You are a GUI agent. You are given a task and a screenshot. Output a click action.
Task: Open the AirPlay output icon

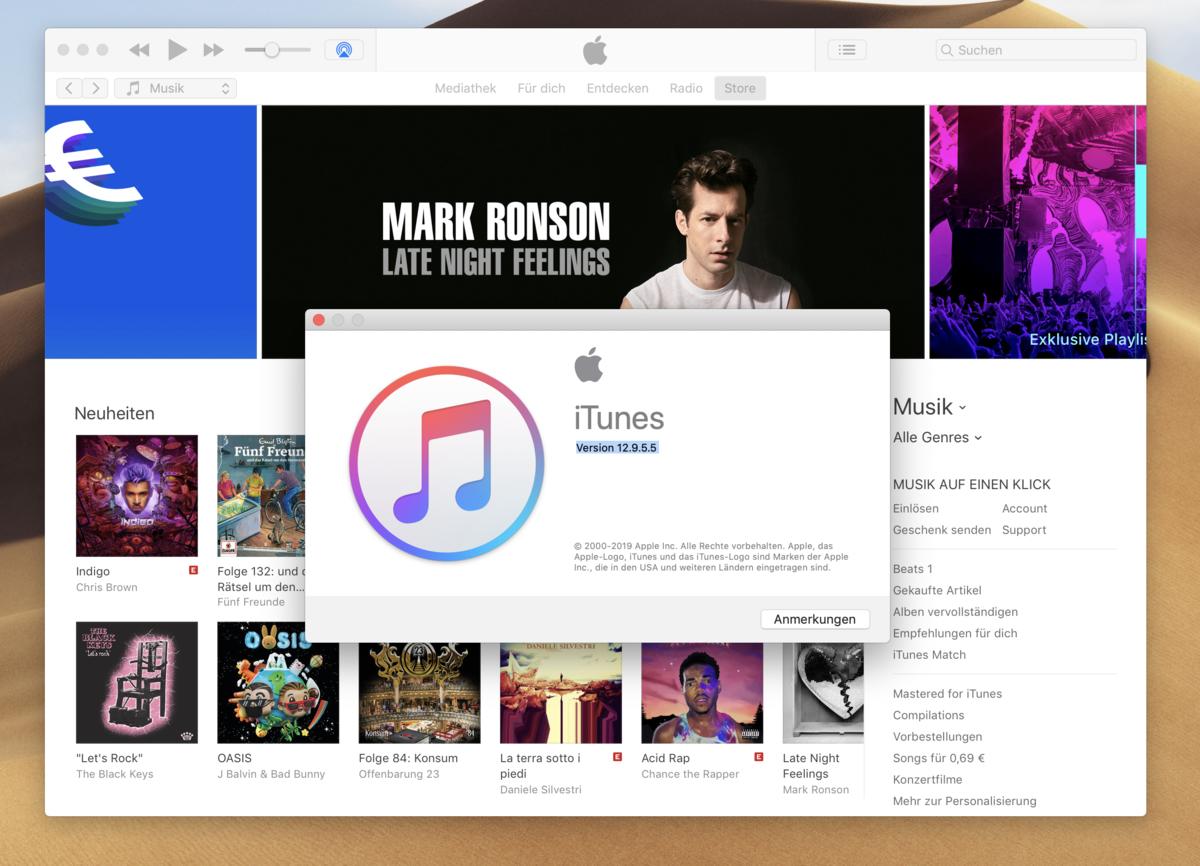(344, 50)
